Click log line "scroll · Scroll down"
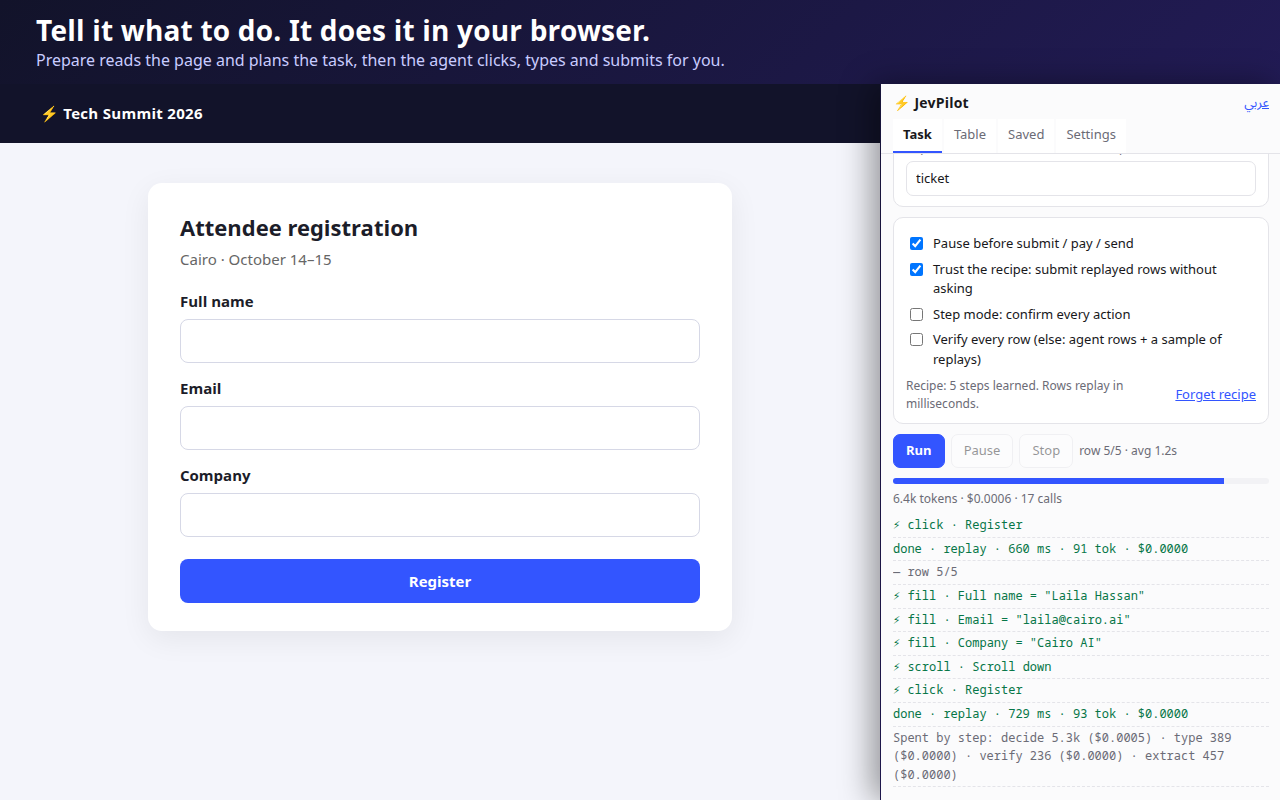 click(1081, 667)
